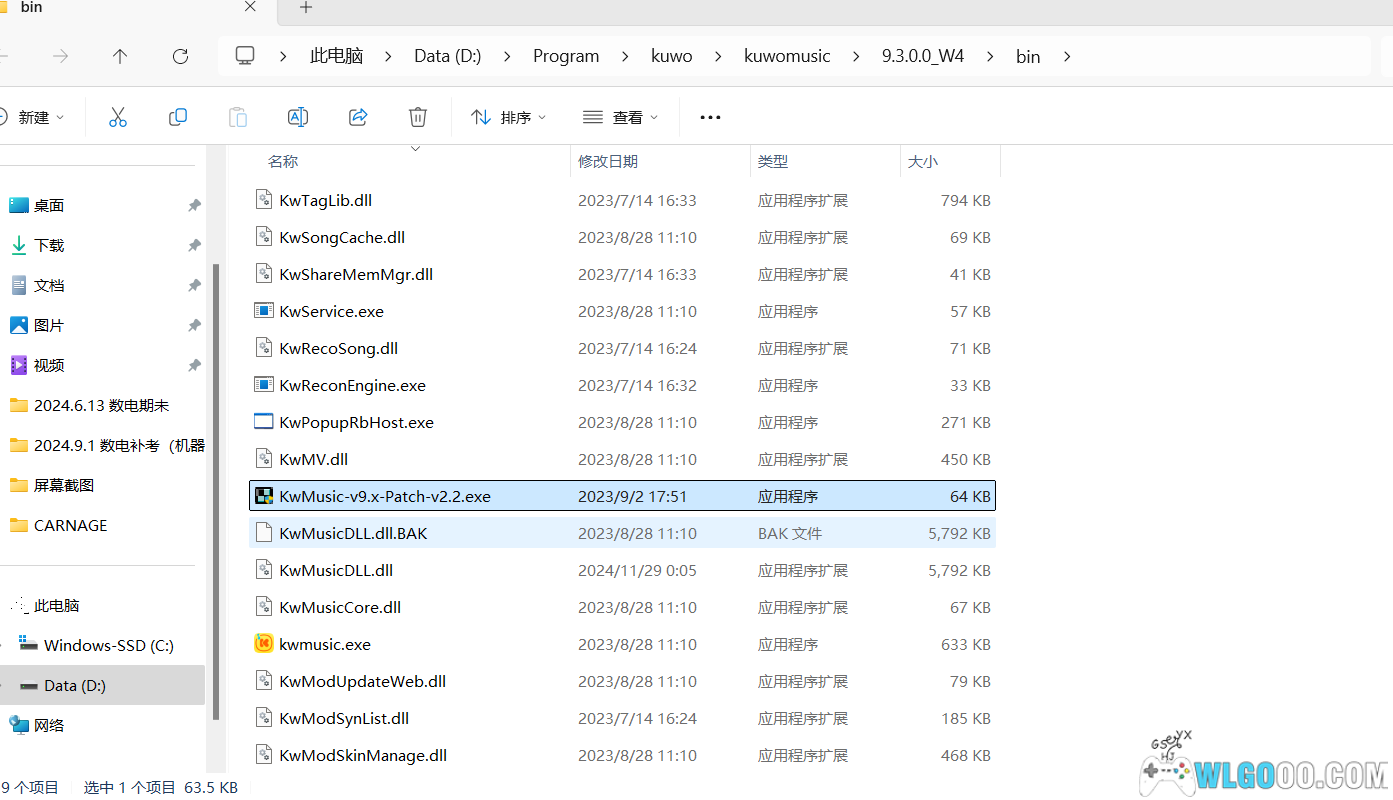This screenshot has height=800, width=1393.
Task: Go up one folder with Up arrow
Action: coord(120,56)
